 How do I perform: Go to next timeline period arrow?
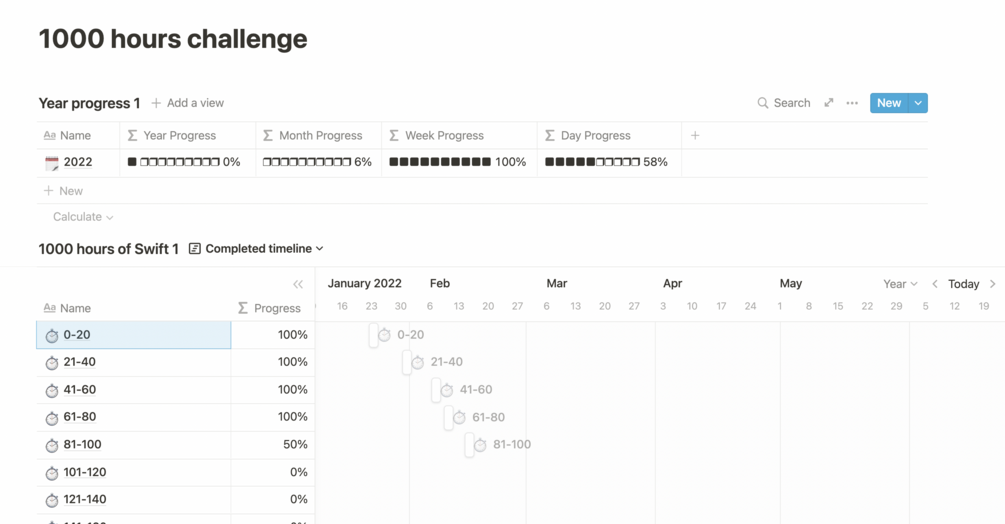point(992,284)
